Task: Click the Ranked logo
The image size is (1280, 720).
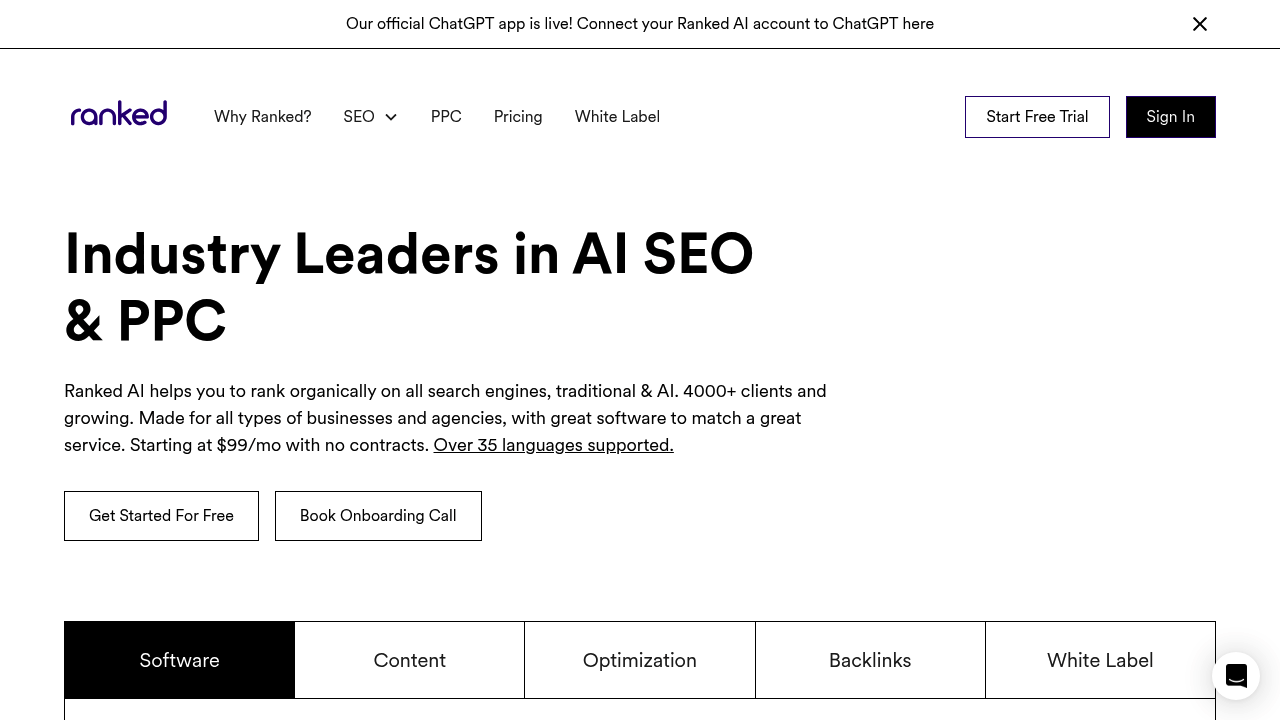Action: pos(119,114)
